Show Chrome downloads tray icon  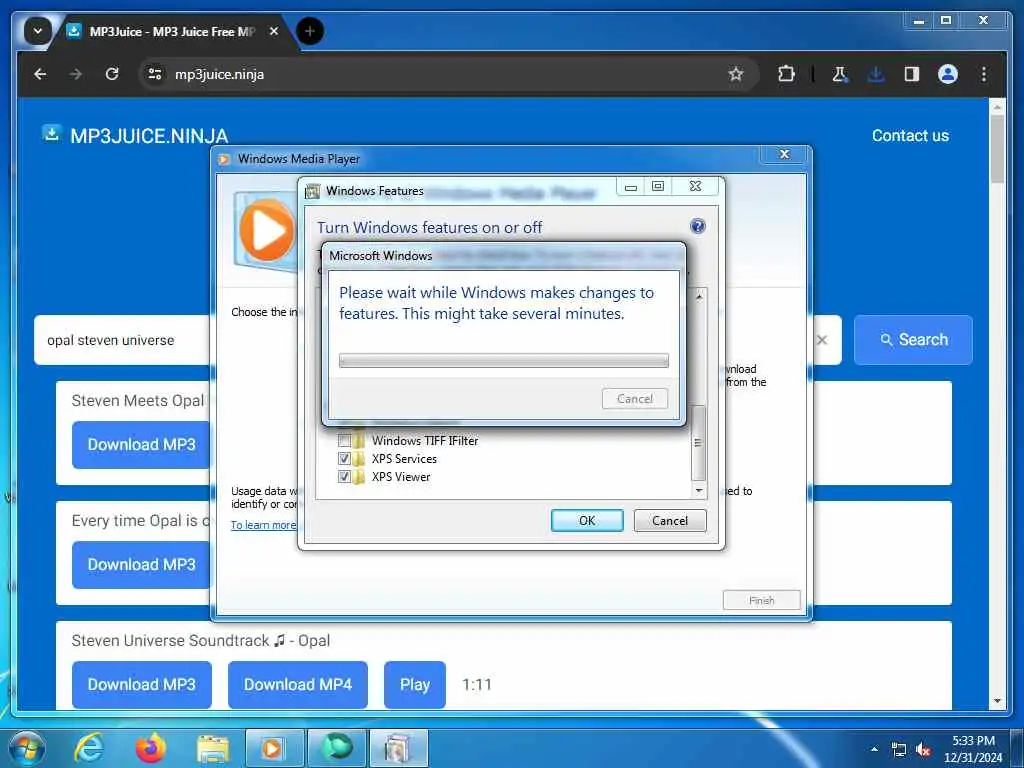coord(876,74)
